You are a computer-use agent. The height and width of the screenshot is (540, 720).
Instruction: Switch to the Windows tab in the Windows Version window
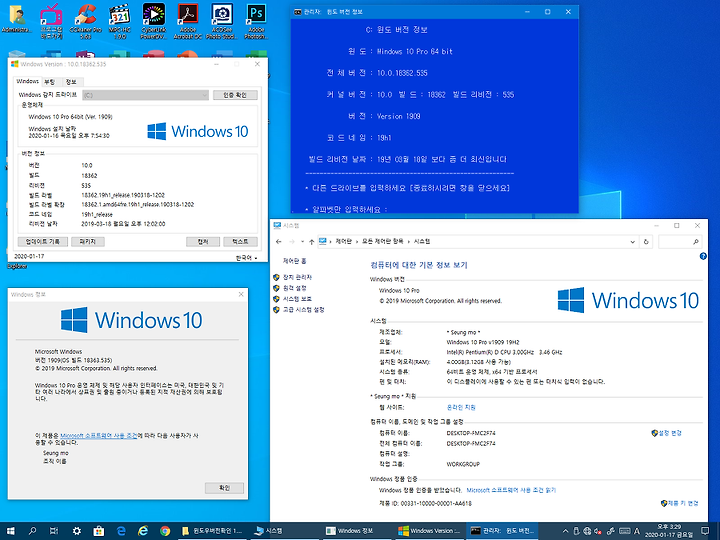(28, 81)
